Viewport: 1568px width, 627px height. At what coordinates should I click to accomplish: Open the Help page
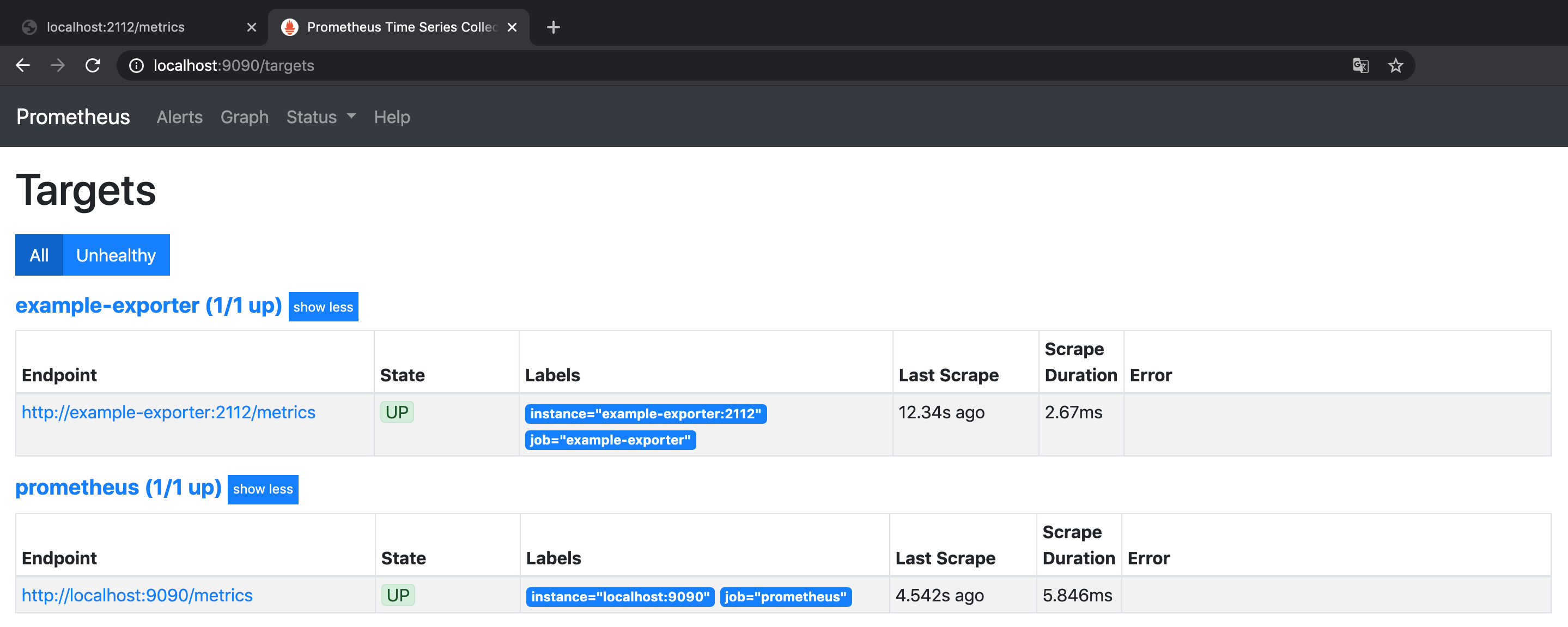click(x=392, y=117)
